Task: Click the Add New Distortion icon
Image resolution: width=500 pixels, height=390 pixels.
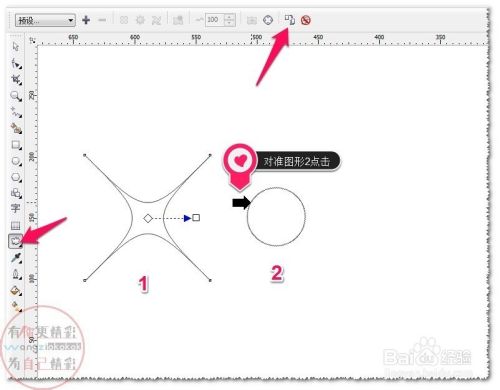Action: 178,20
